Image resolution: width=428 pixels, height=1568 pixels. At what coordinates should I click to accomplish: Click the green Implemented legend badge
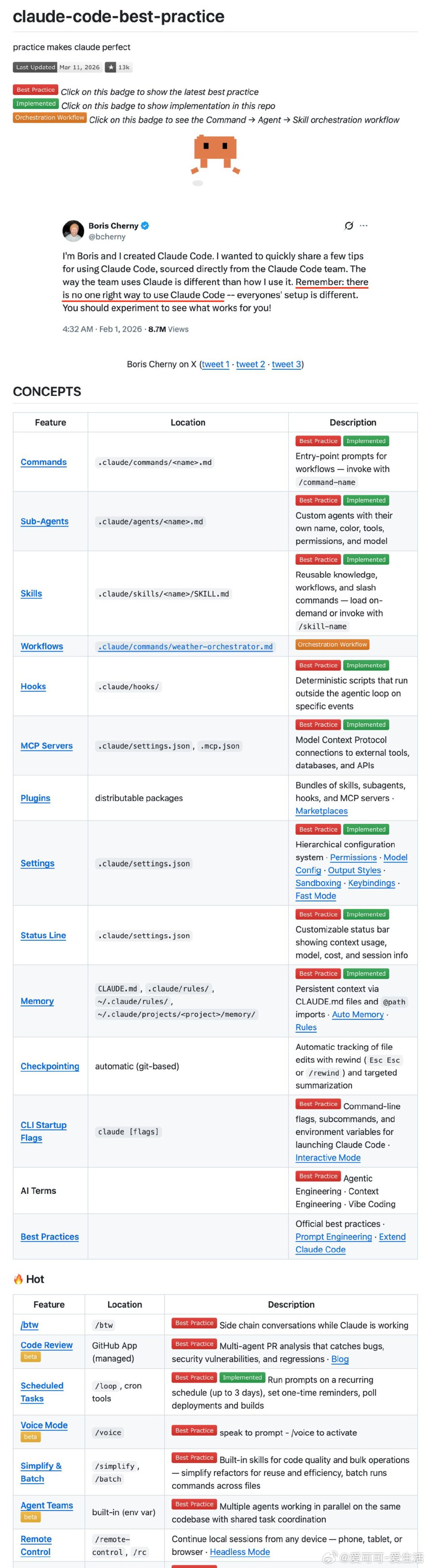[x=36, y=103]
